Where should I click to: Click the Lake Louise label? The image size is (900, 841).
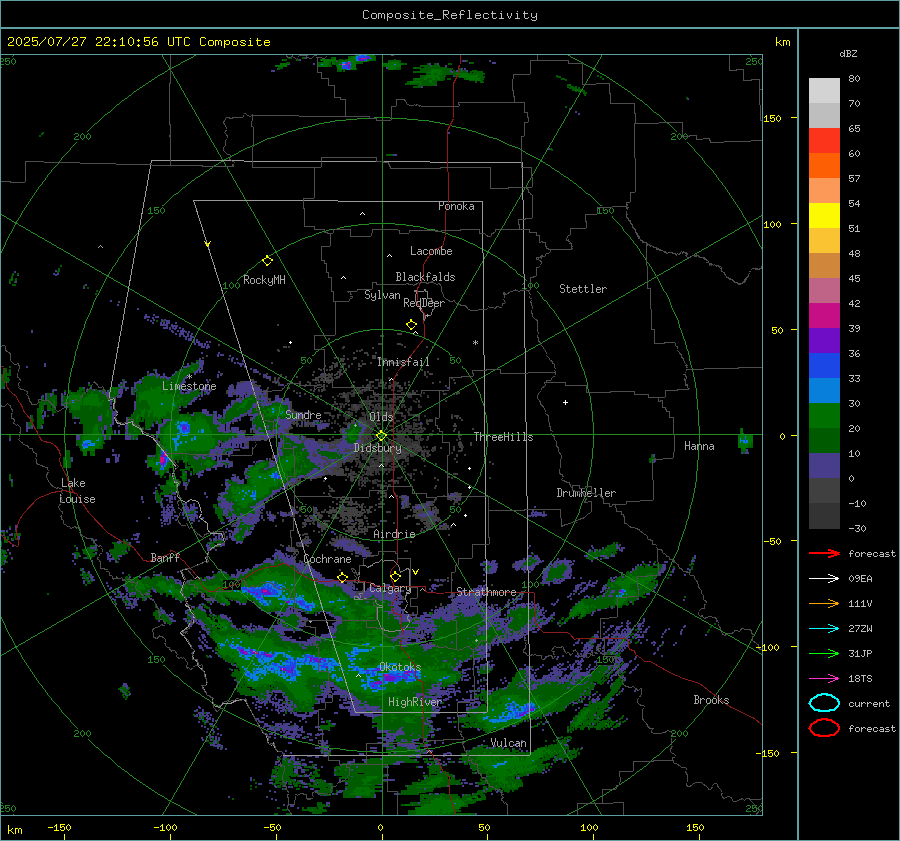(77, 491)
